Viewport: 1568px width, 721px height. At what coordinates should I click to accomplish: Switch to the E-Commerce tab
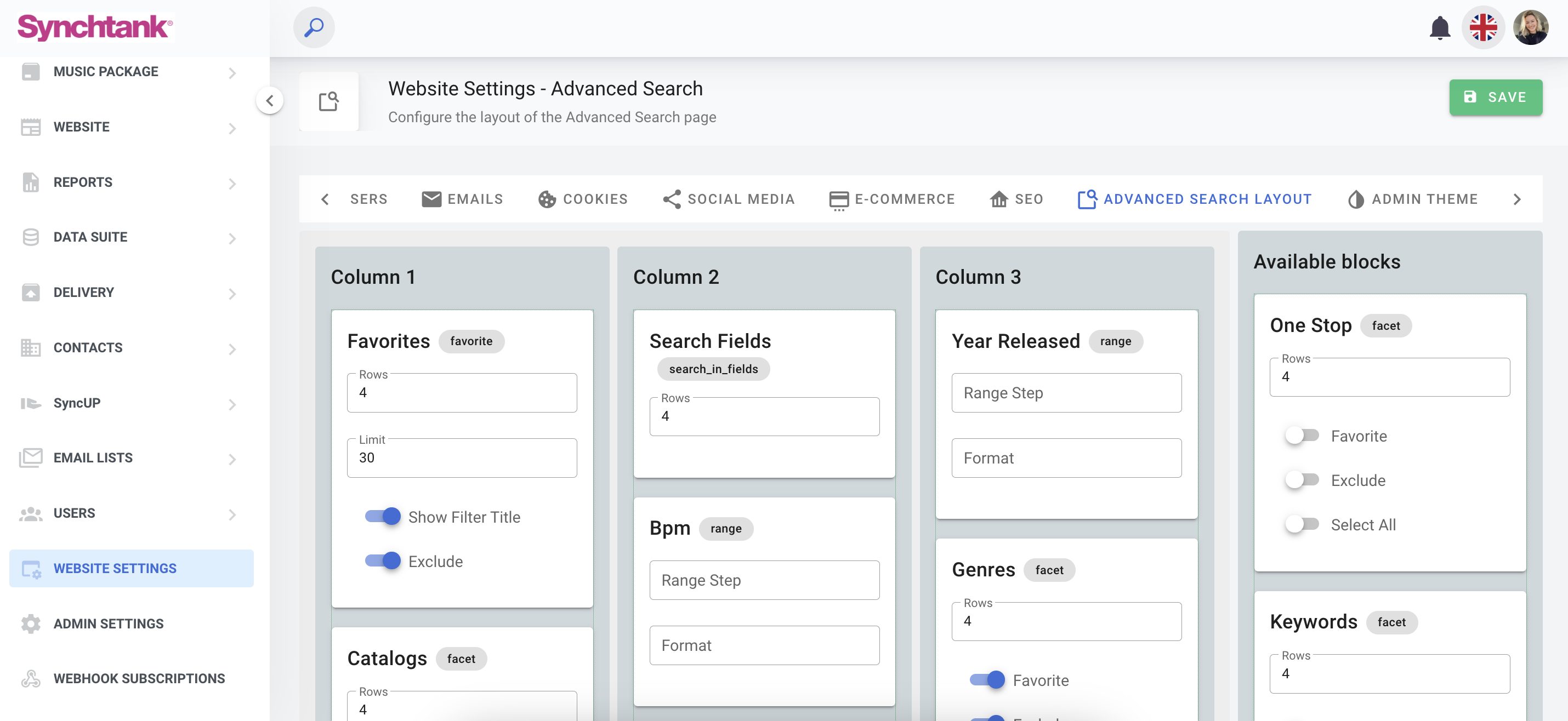[x=893, y=199]
